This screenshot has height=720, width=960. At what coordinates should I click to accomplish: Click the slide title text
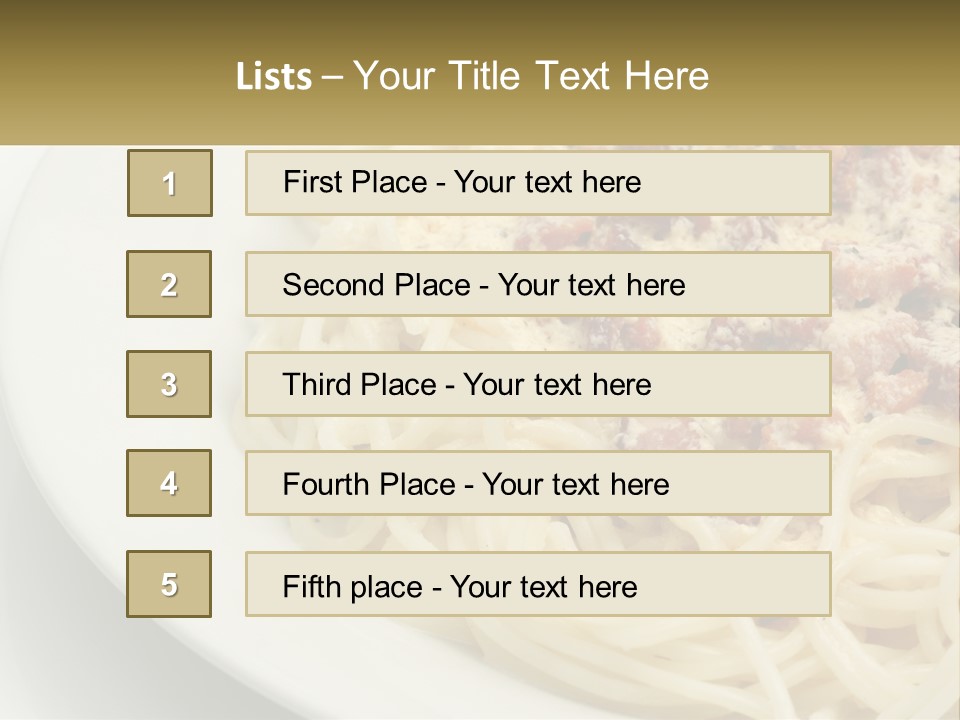[472, 76]
